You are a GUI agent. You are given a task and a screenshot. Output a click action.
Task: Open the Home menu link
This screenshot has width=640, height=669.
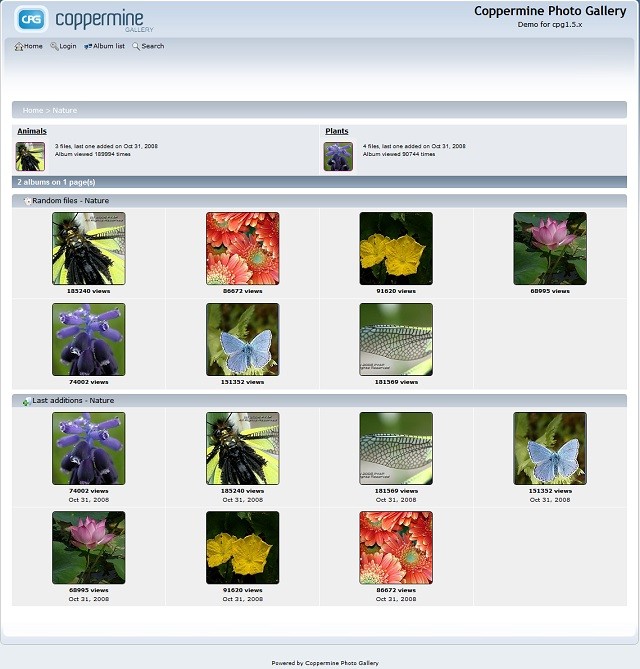tap(33, 46)
